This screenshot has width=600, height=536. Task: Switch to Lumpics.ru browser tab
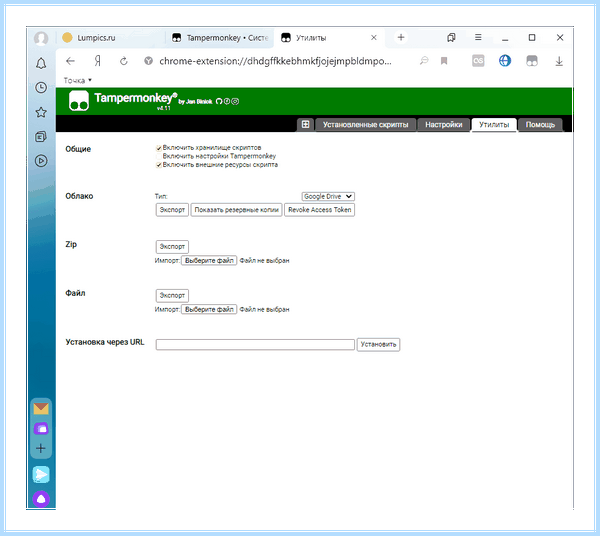(109, 37)
